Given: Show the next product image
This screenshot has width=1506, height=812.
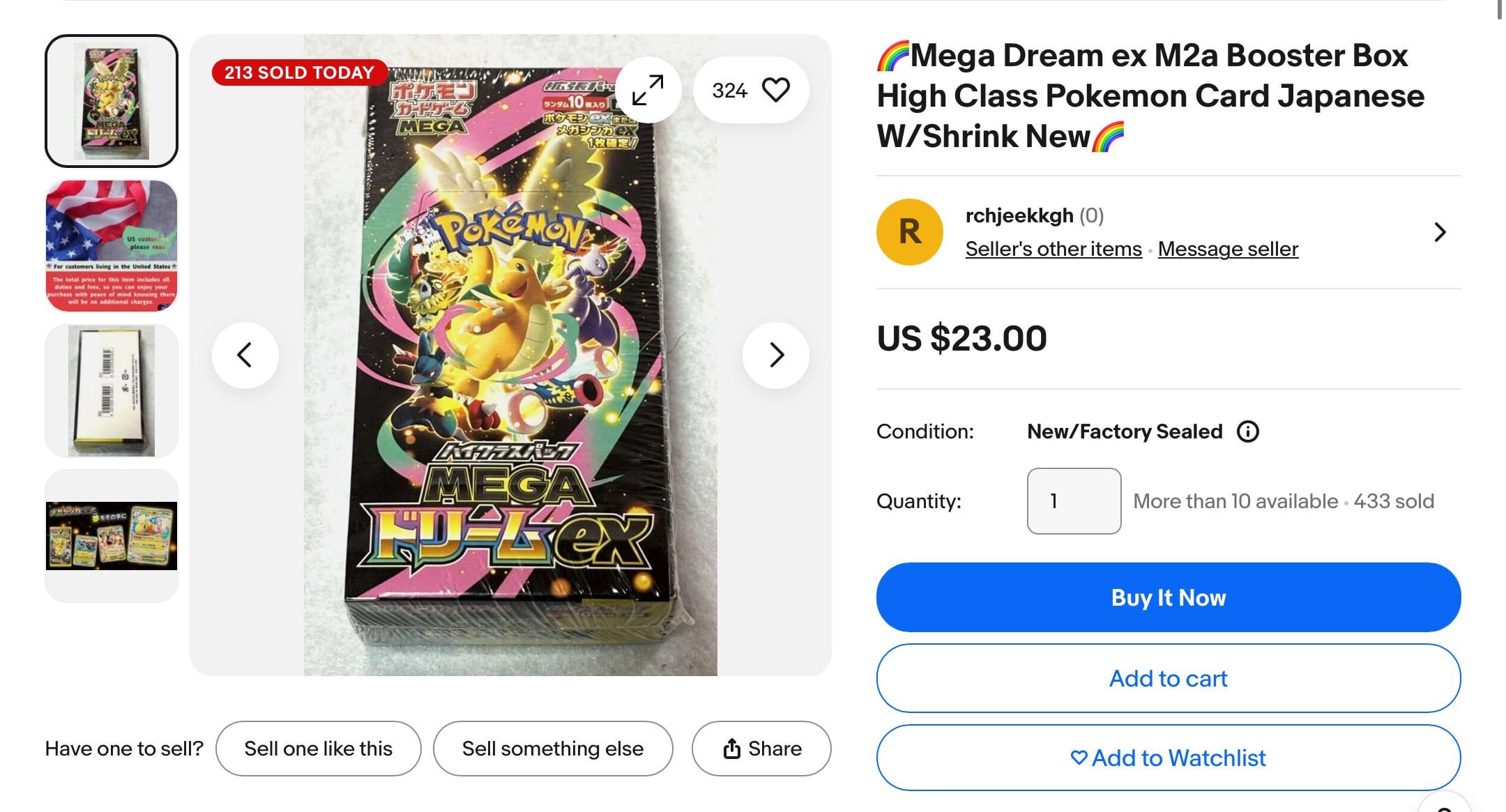Looking at the screenshot, I should pos(776,355).
